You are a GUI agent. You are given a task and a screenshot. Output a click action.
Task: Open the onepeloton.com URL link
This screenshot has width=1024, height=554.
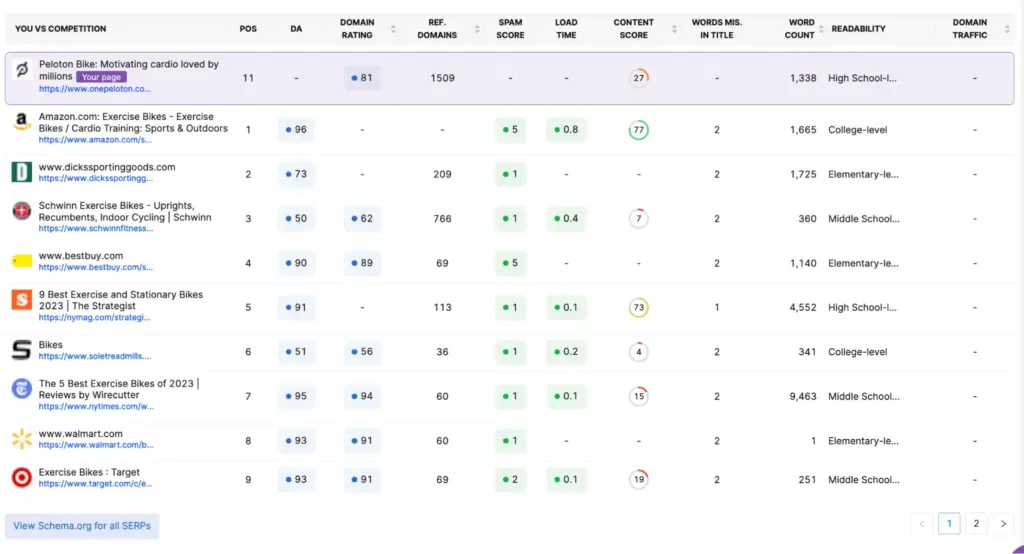tap(95, 89)
